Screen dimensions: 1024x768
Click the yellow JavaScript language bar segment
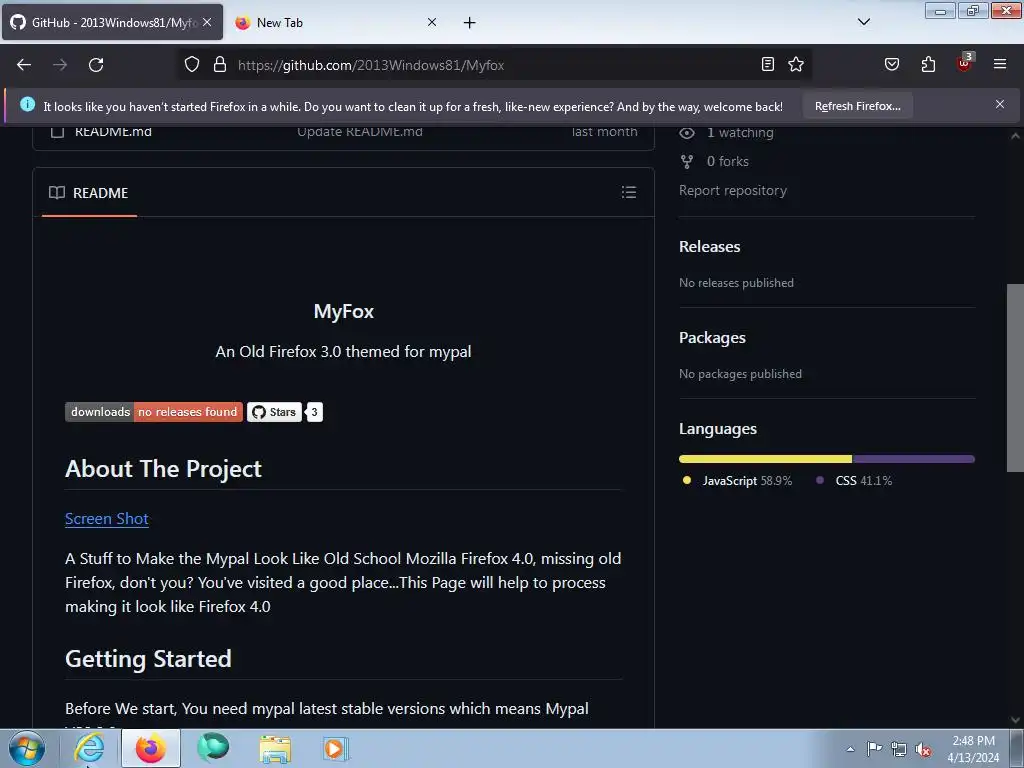765,459
